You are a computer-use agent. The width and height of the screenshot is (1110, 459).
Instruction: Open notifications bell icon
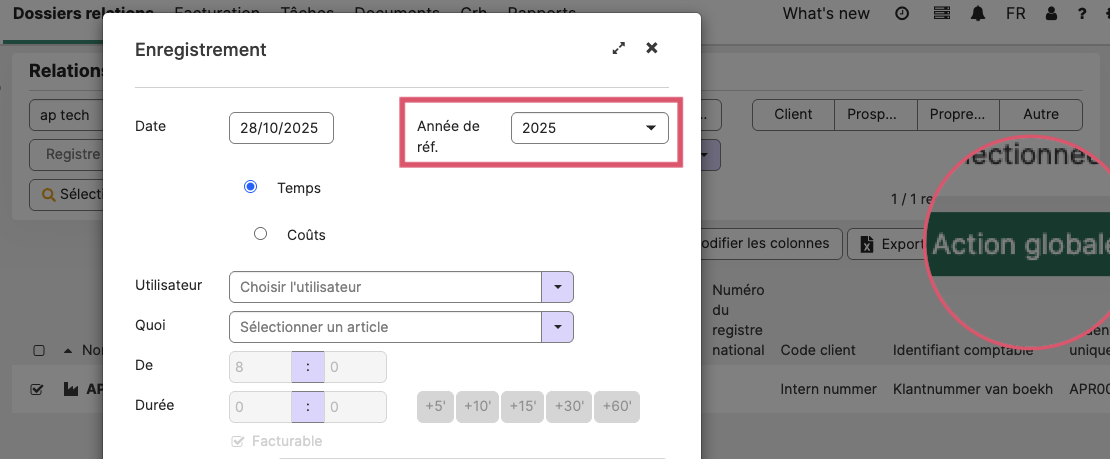[979, 13]
